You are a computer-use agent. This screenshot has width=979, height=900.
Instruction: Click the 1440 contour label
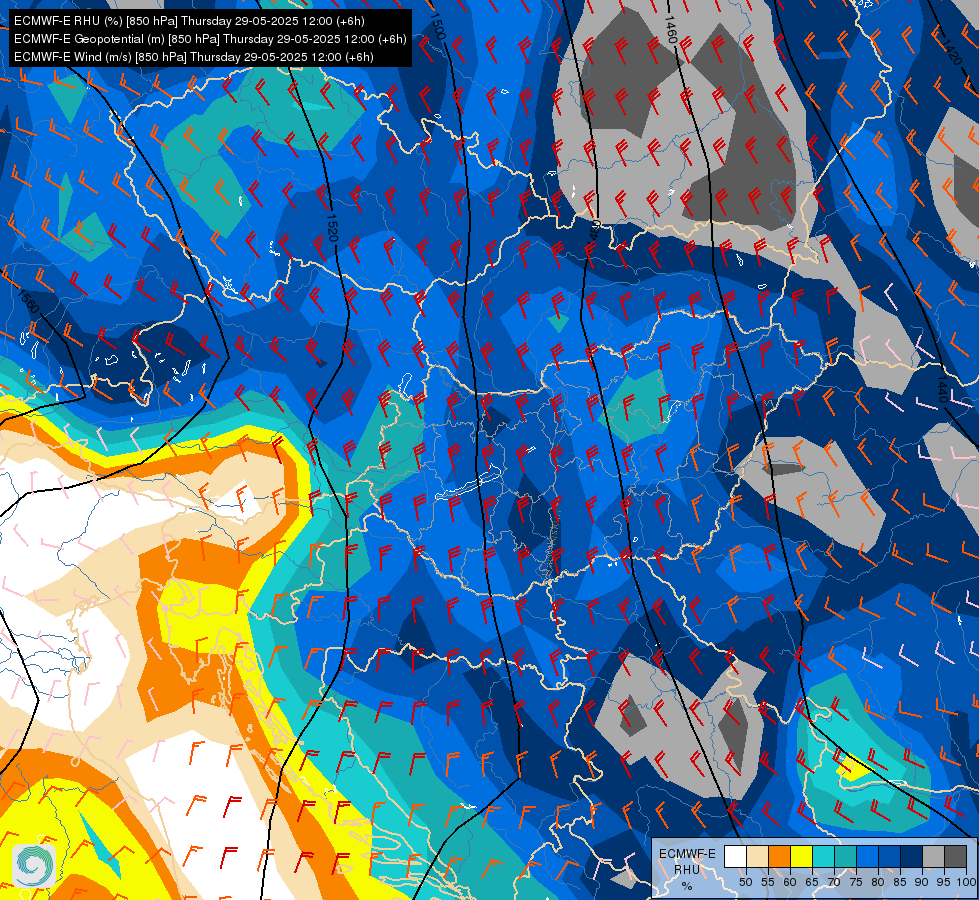pos(942,389)
